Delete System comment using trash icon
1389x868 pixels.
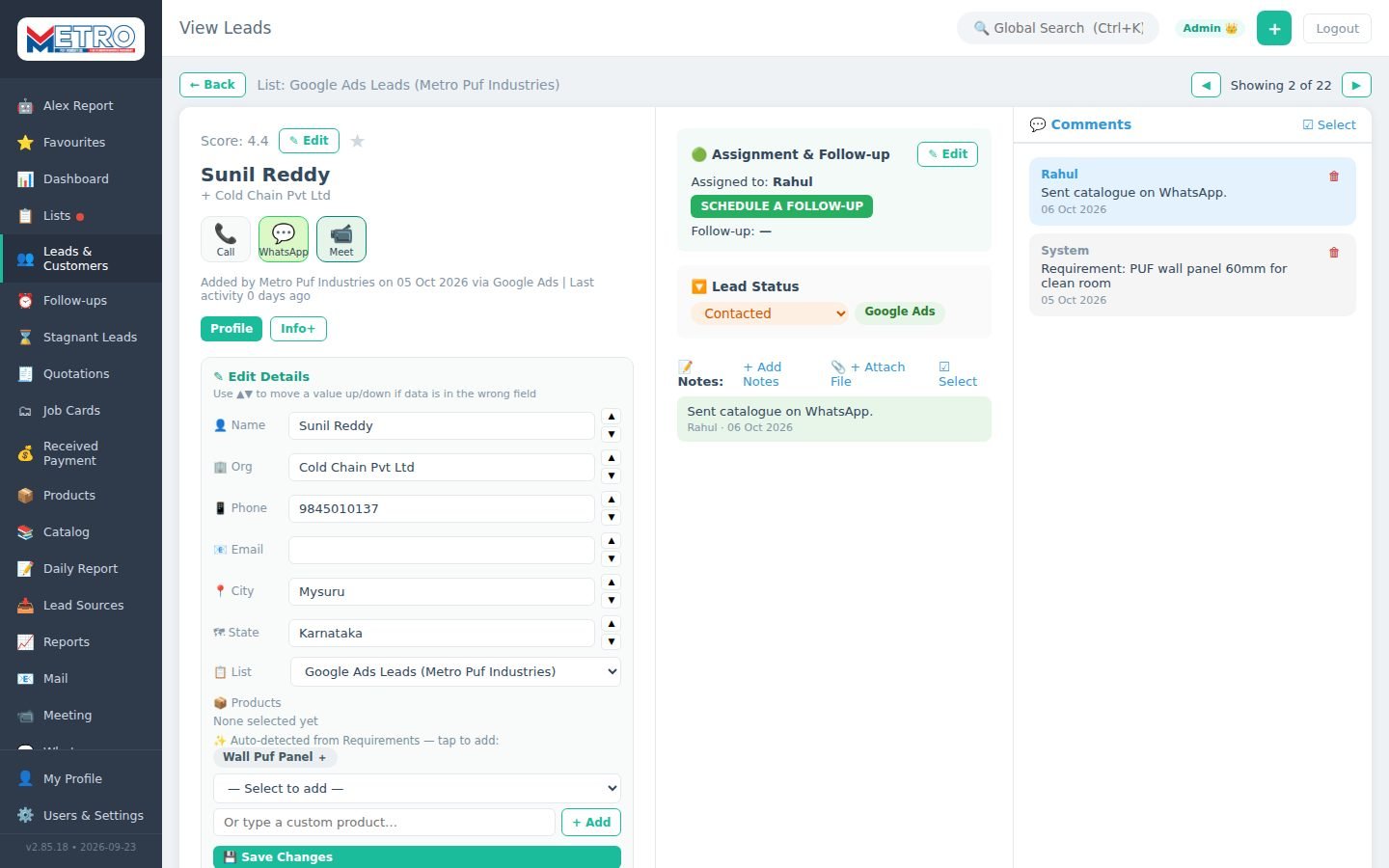point(1334,253)
